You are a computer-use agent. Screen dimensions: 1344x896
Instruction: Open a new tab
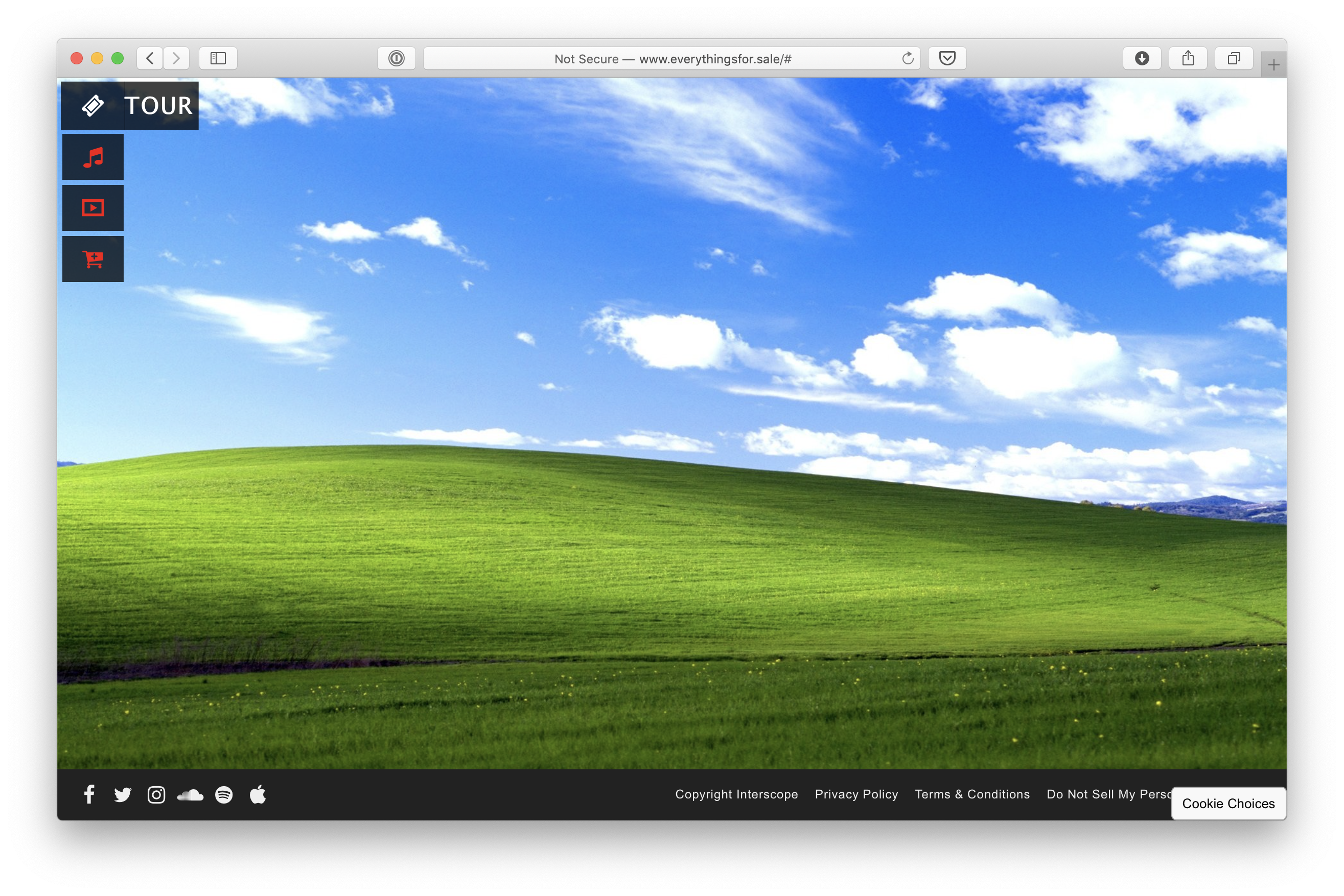click(1273, 65)
